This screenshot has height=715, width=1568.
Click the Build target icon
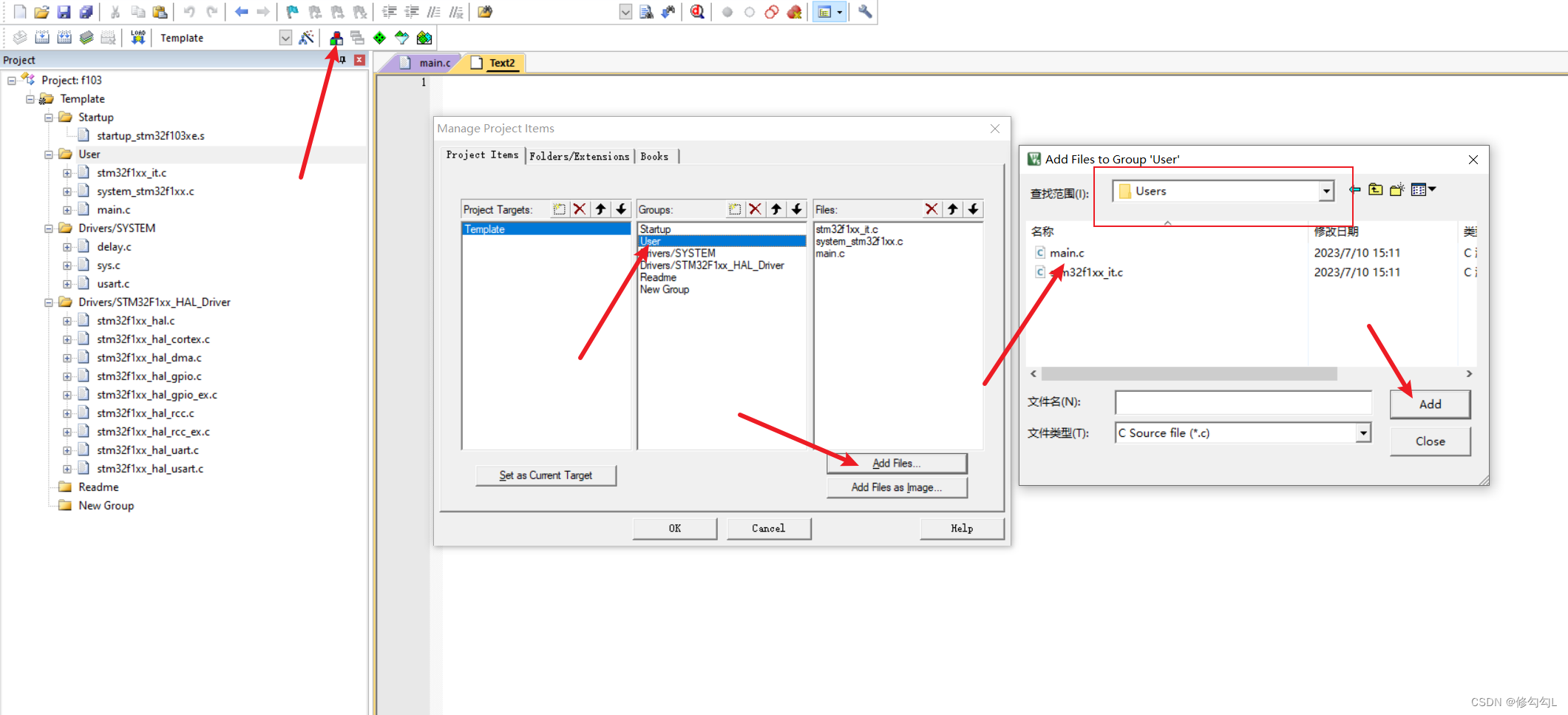point(42,38)
